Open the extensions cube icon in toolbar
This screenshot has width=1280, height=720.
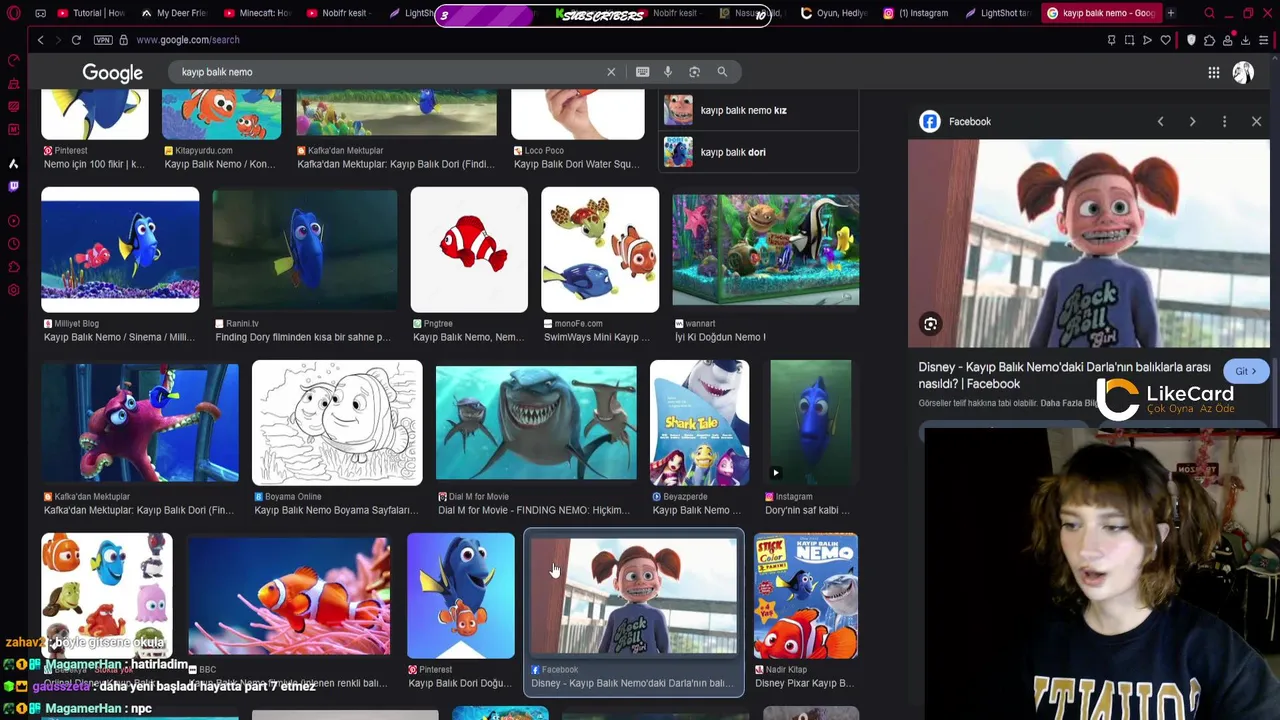tap(1209, 40)
